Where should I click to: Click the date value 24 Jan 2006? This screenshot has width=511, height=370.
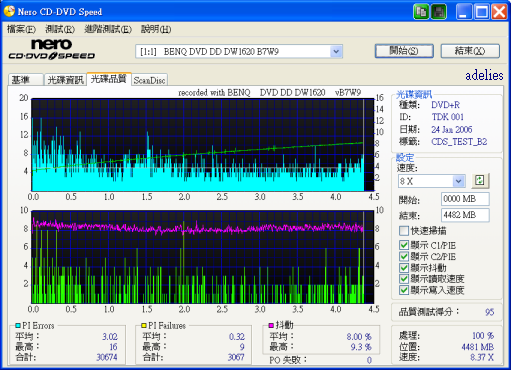(x=452, y=129)
